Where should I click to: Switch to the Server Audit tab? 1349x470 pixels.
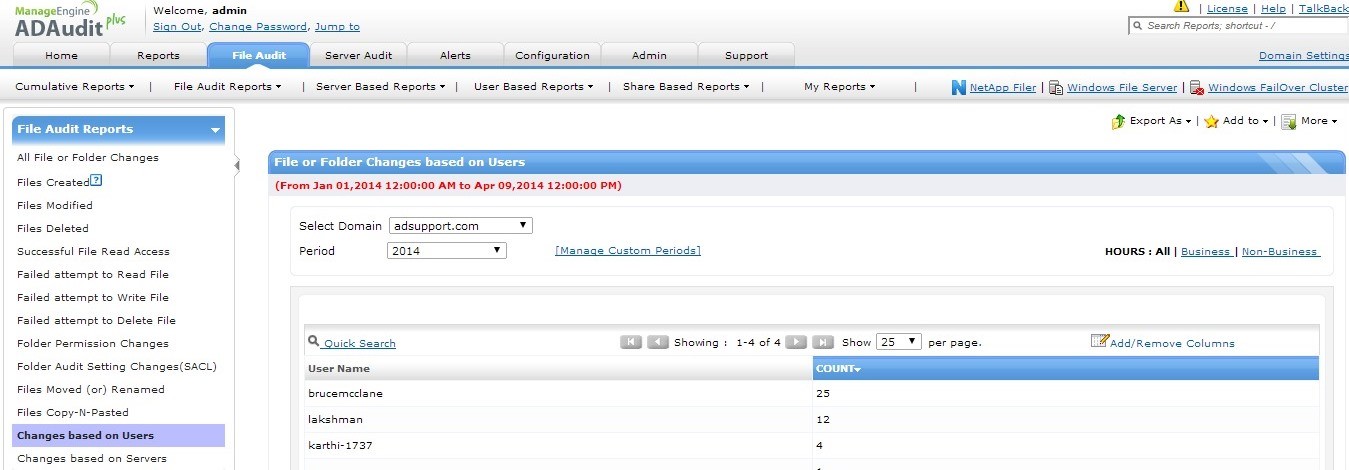[358, 55]
